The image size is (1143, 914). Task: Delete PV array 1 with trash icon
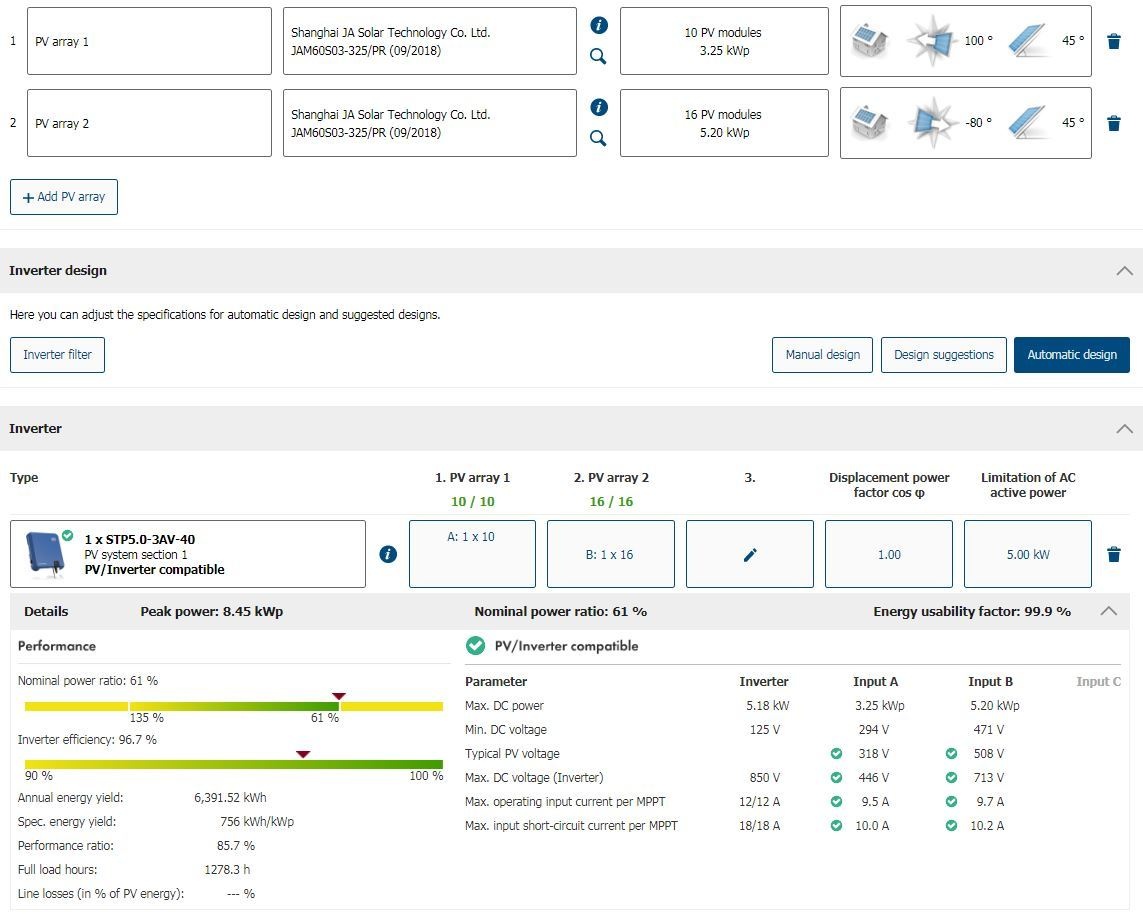[1113, 42]
